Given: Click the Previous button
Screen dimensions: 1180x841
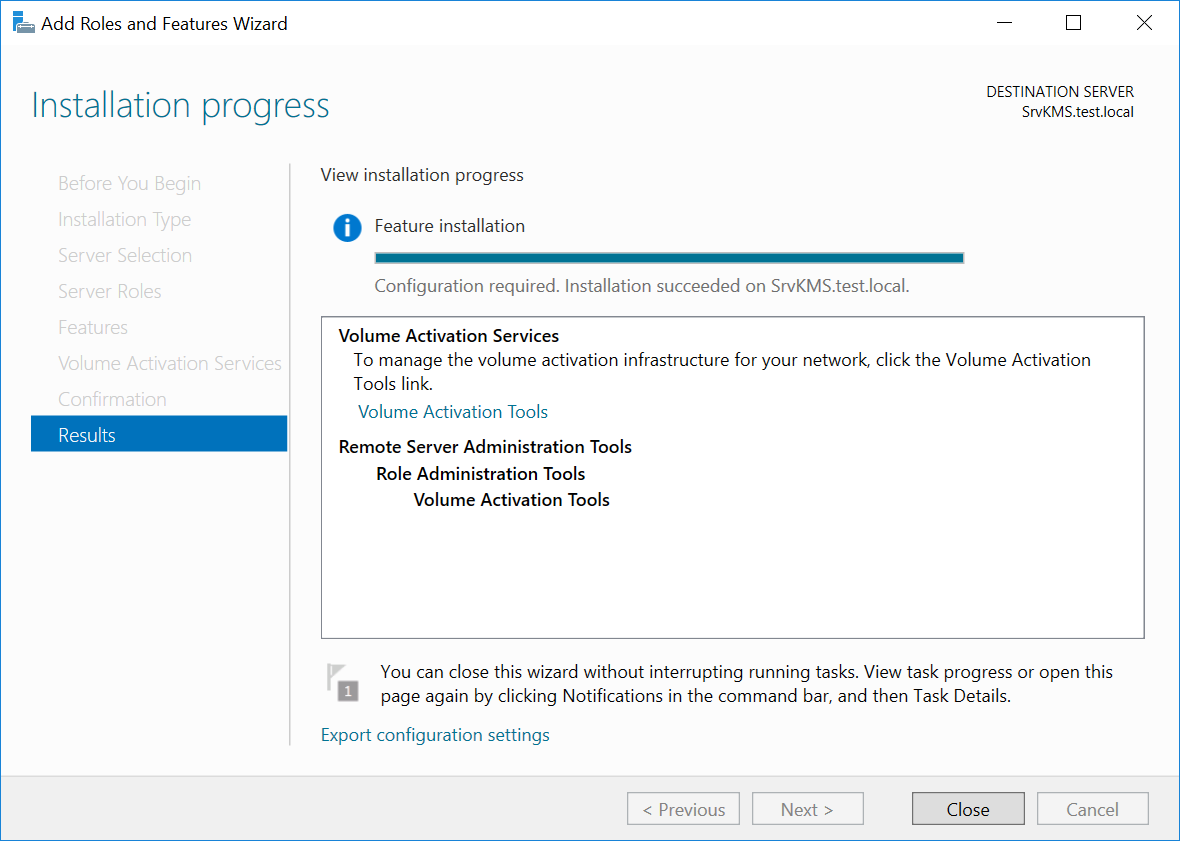Looking at the screenshot, I should click(683, 809).
